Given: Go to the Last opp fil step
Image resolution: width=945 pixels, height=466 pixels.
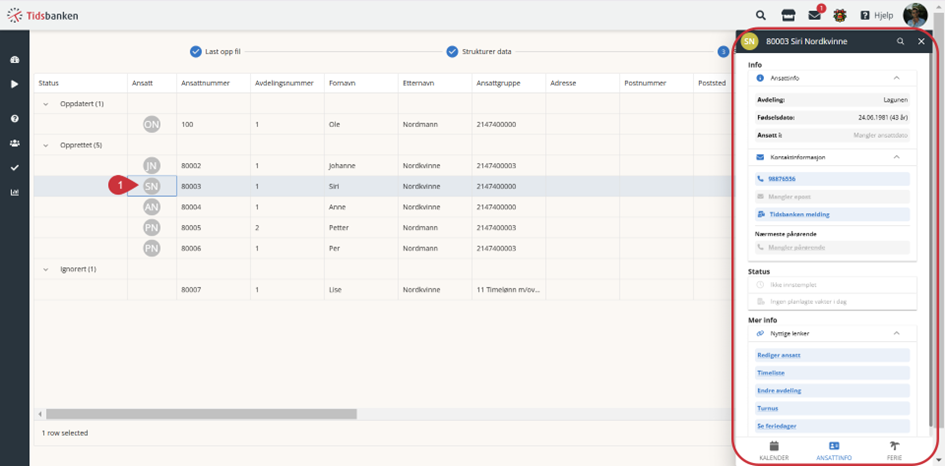Looking at the screenshot, I should point(215,52).
